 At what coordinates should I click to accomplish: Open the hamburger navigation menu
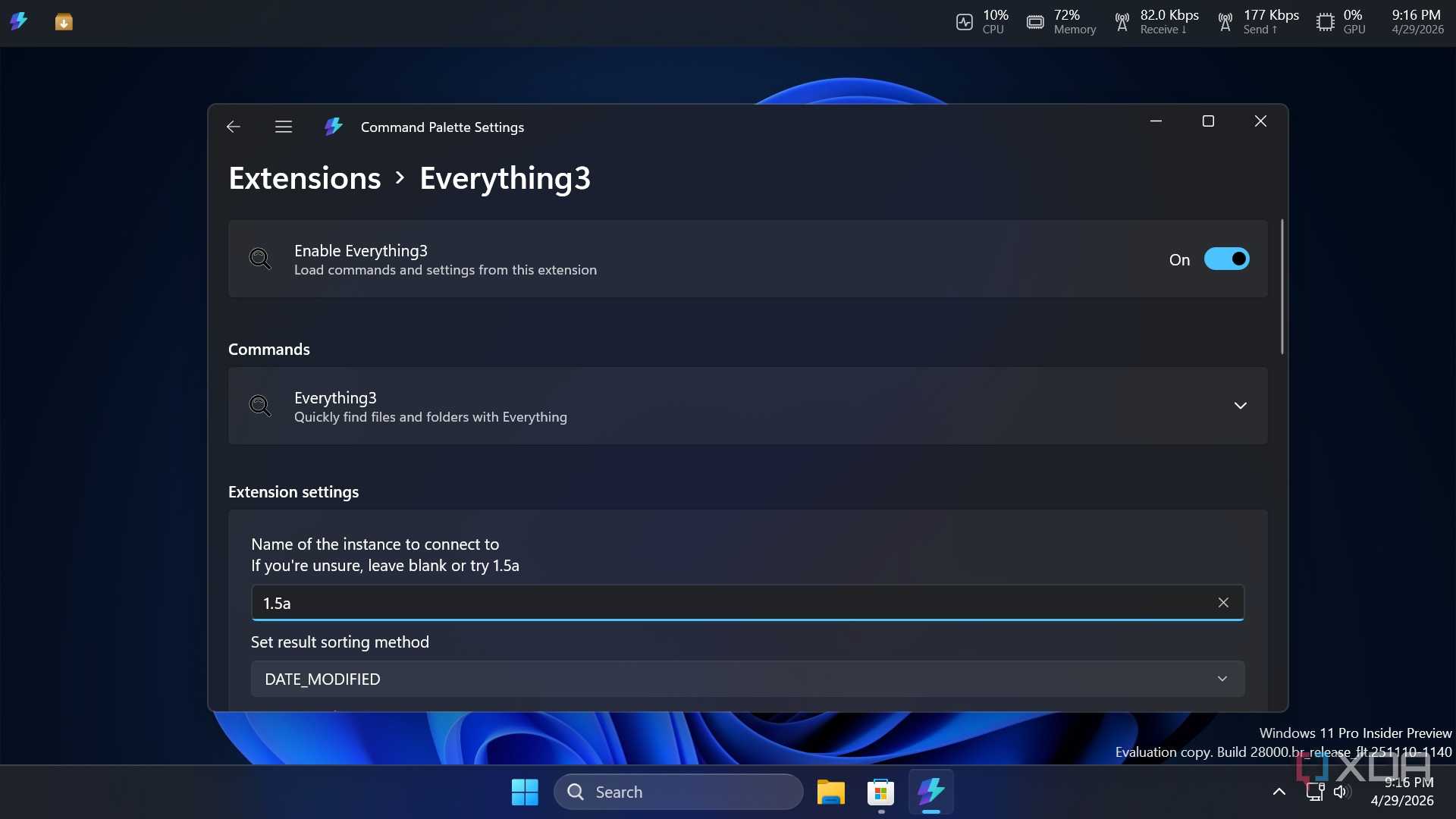pyautogui.click(x=284, y=127)
